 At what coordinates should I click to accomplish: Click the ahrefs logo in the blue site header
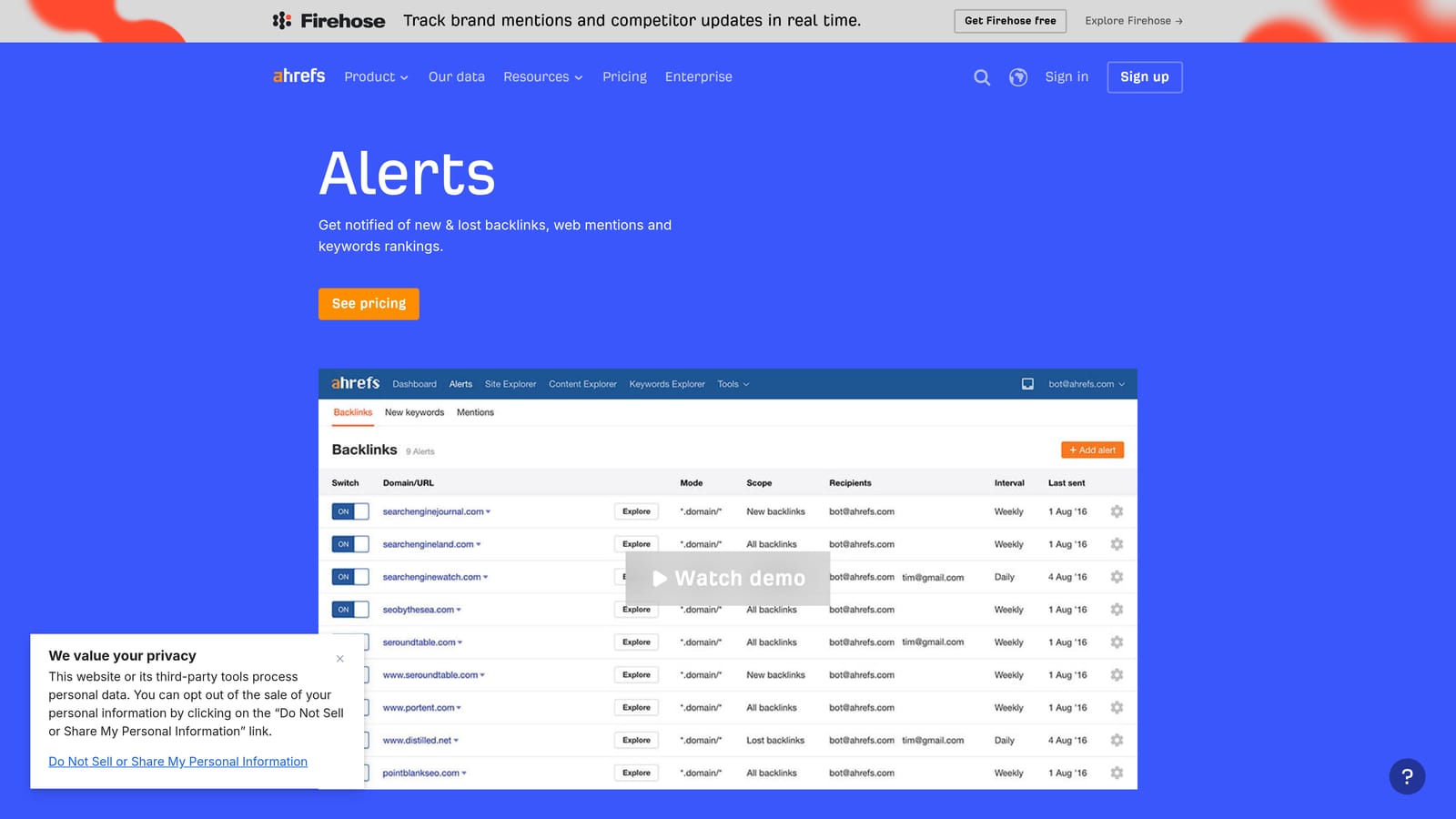[298, 76]
